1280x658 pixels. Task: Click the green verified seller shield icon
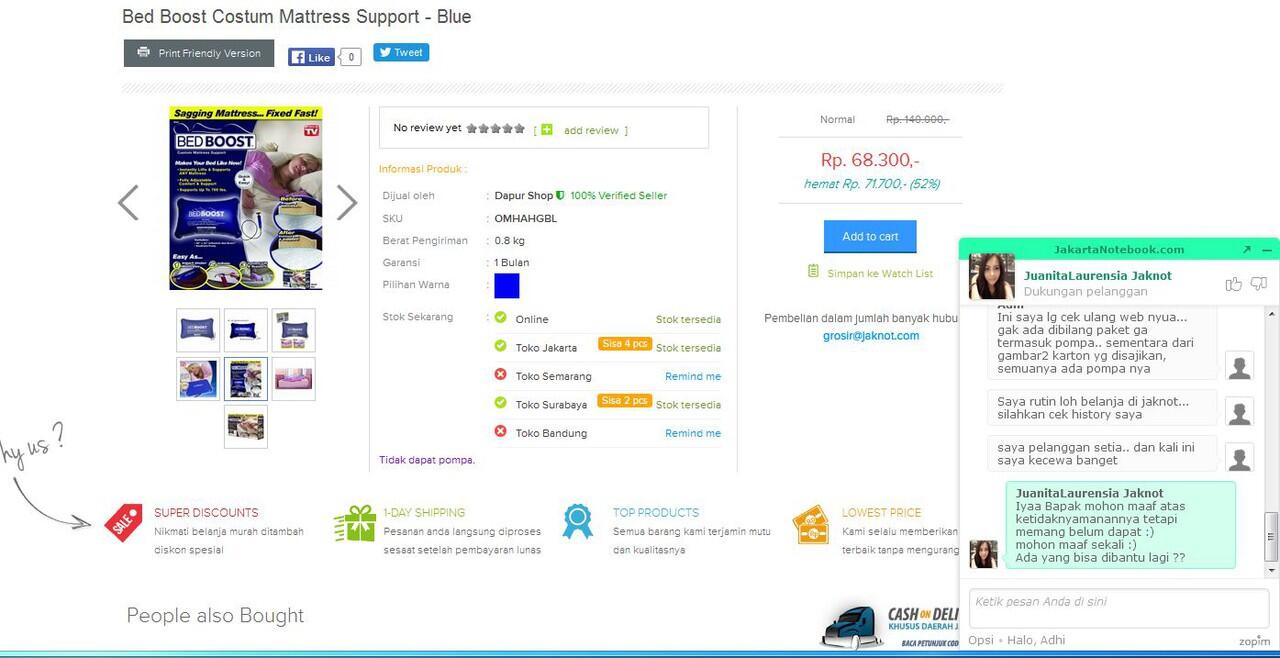pyautogui.click(x=560, y=195)
